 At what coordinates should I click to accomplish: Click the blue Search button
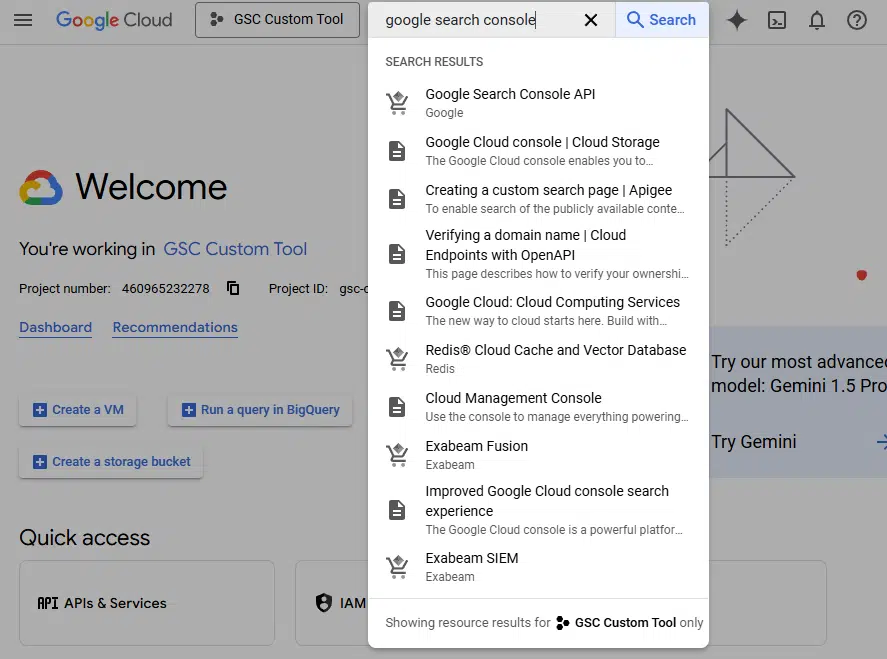(661, 20)
